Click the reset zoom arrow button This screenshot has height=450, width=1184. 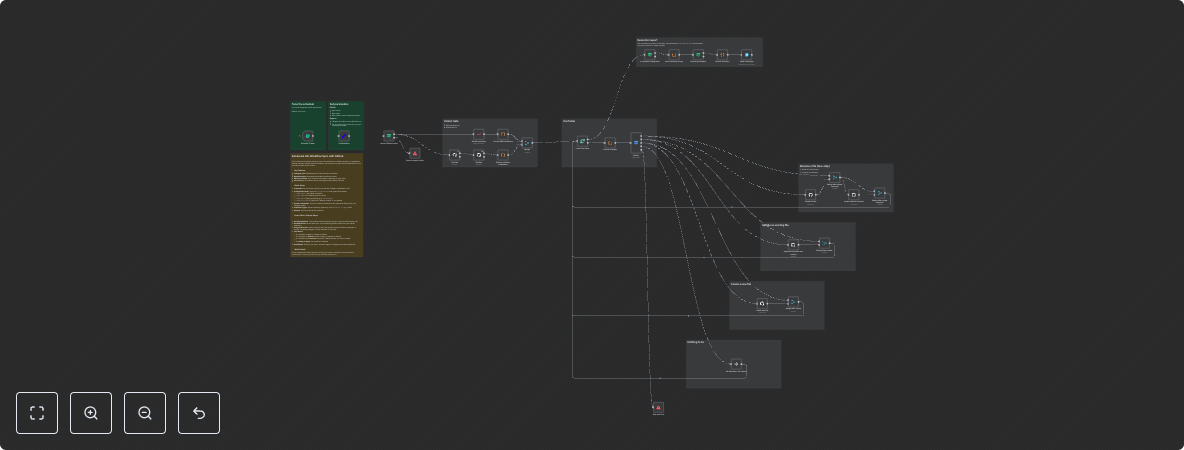199,413
